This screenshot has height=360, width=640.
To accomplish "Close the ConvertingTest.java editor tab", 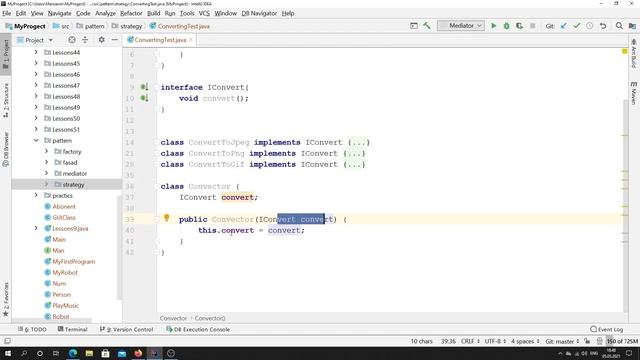I will click(x=191, y=40).
